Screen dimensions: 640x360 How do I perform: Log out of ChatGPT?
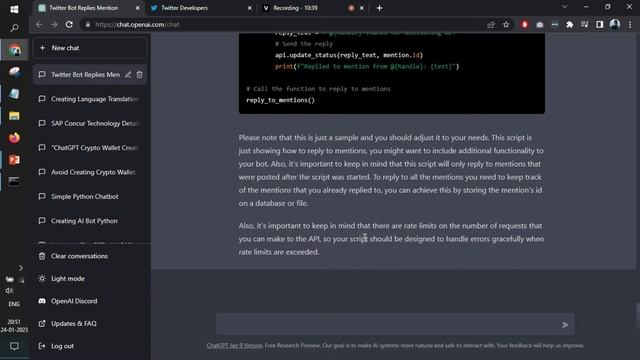pyautogui.click(x=89, y=346)
